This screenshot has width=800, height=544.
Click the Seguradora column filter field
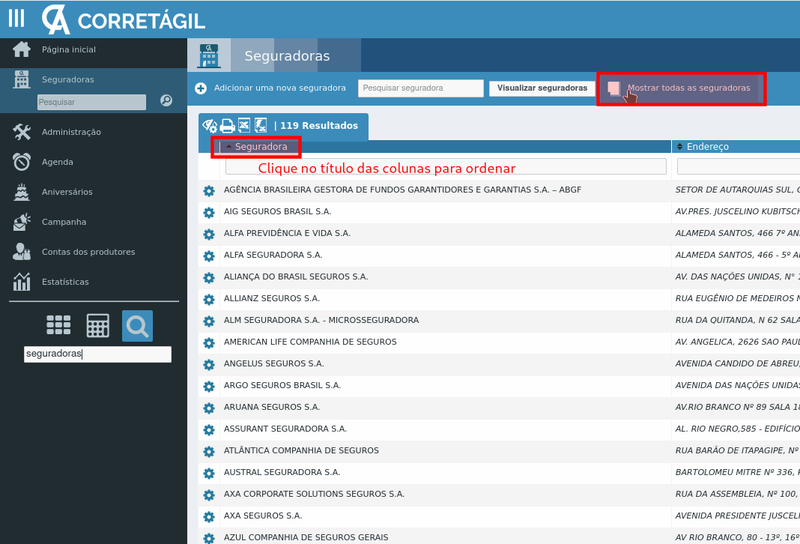coord(445,166)
